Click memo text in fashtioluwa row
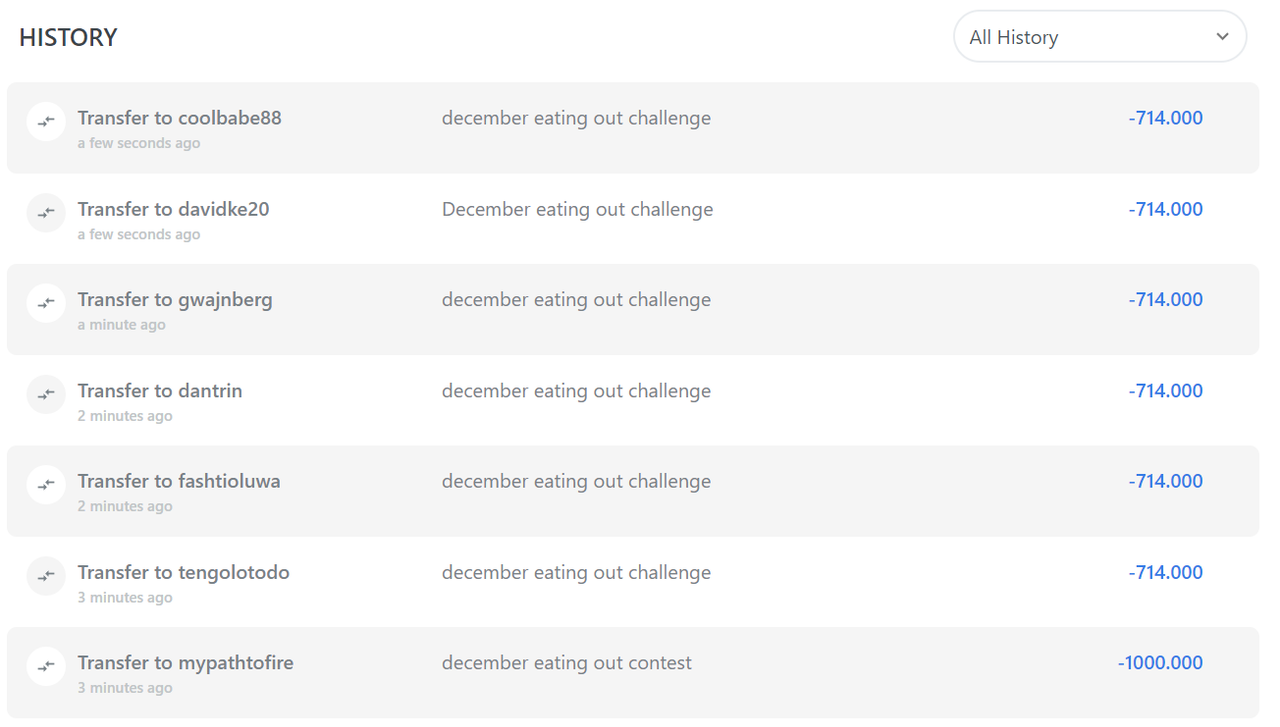1280x727 pixels. (577, 482)
